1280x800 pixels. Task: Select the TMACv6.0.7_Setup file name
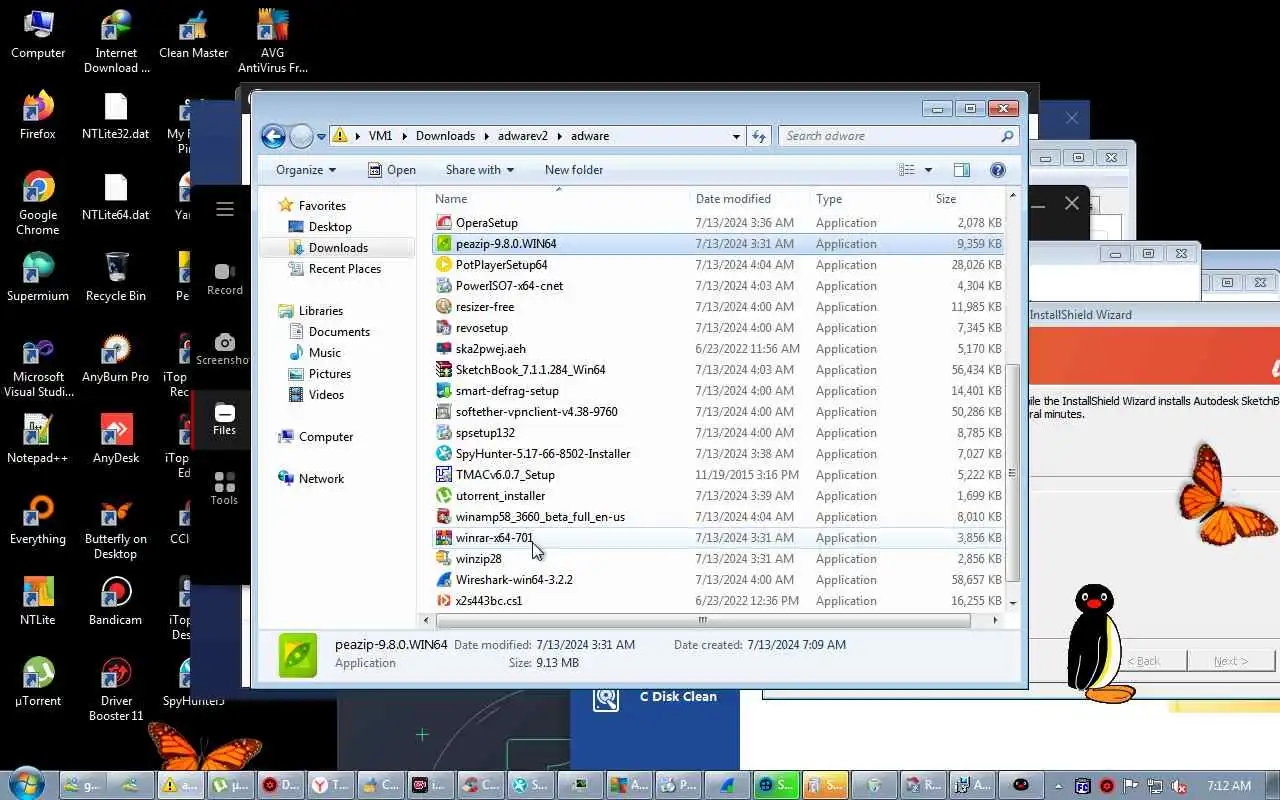point(505,475)
